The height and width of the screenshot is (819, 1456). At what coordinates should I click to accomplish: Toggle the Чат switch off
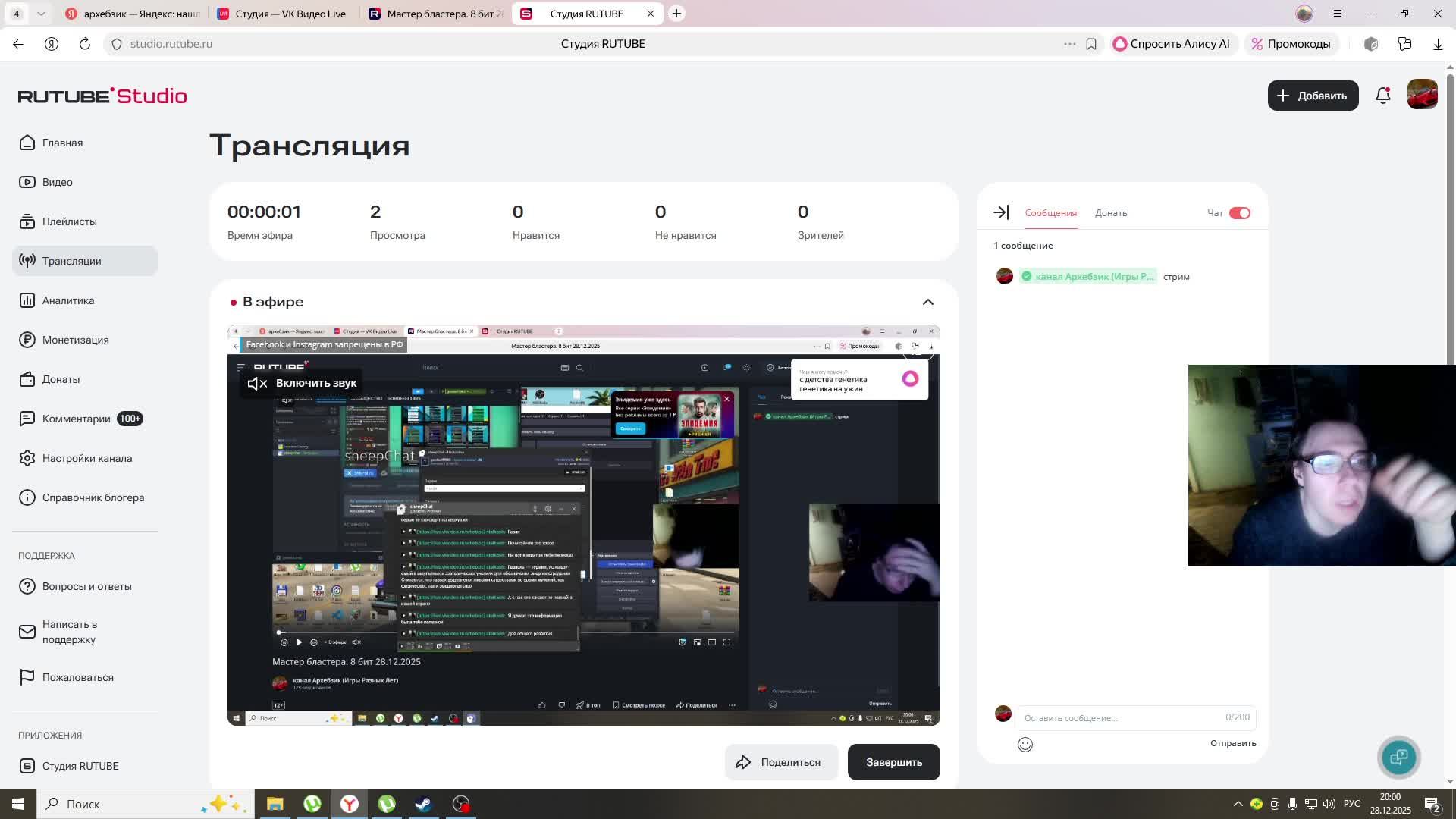point(1239,213)
